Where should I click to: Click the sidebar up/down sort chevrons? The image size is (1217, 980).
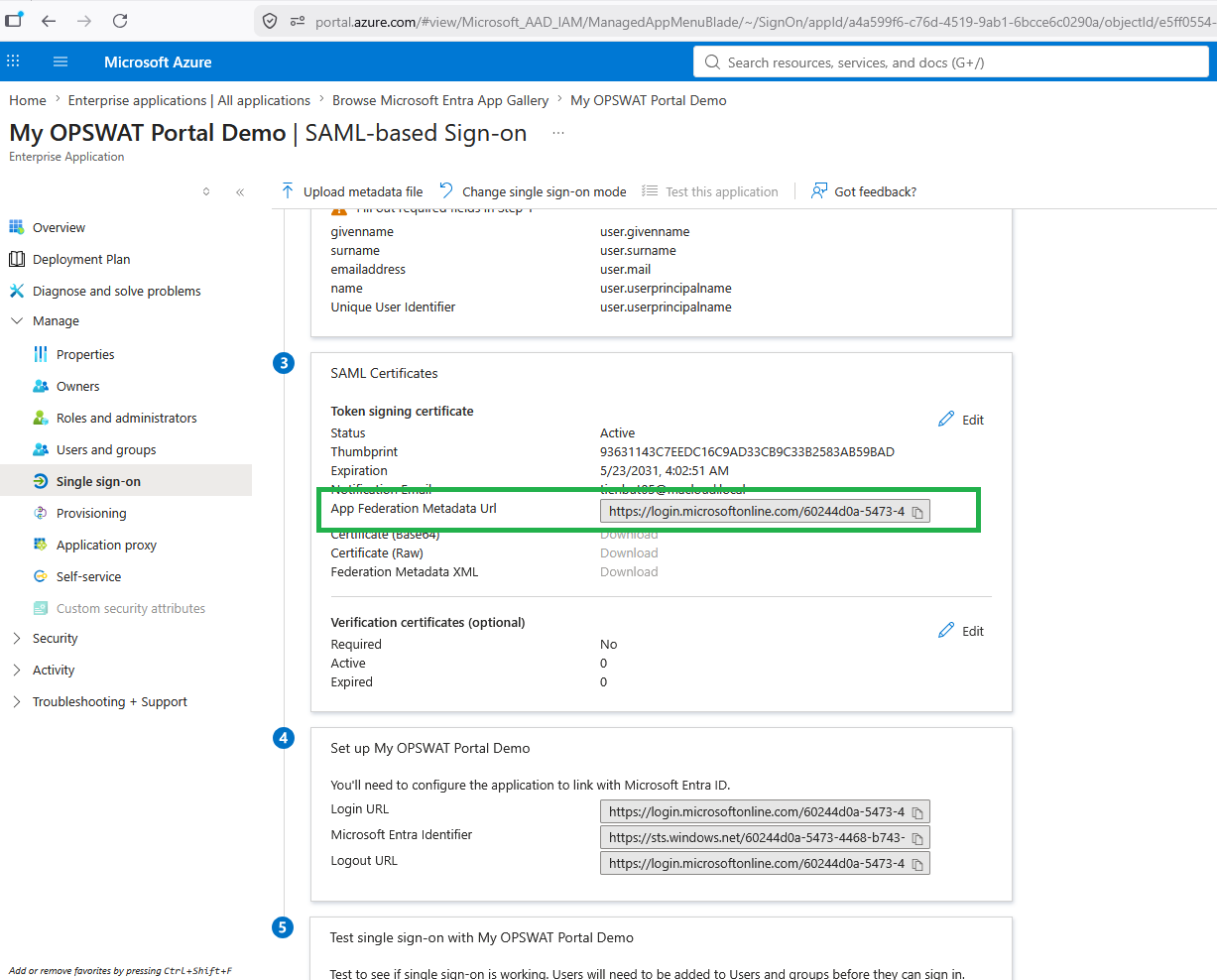[206, 192]
